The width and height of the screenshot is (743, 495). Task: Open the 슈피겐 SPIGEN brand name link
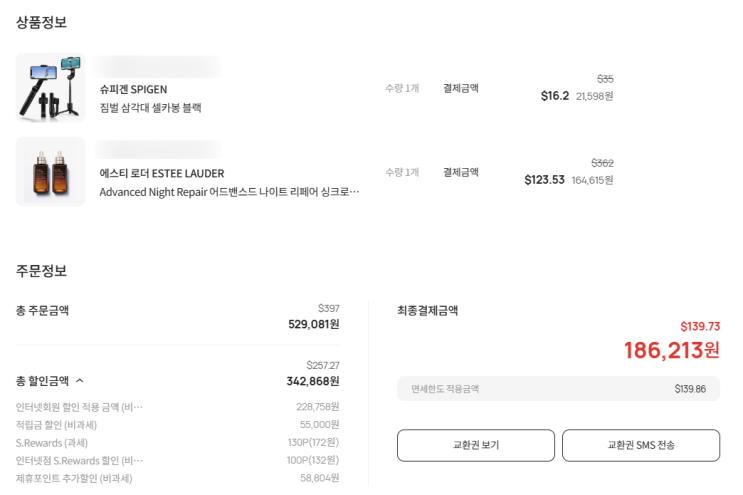click(133, 90)
